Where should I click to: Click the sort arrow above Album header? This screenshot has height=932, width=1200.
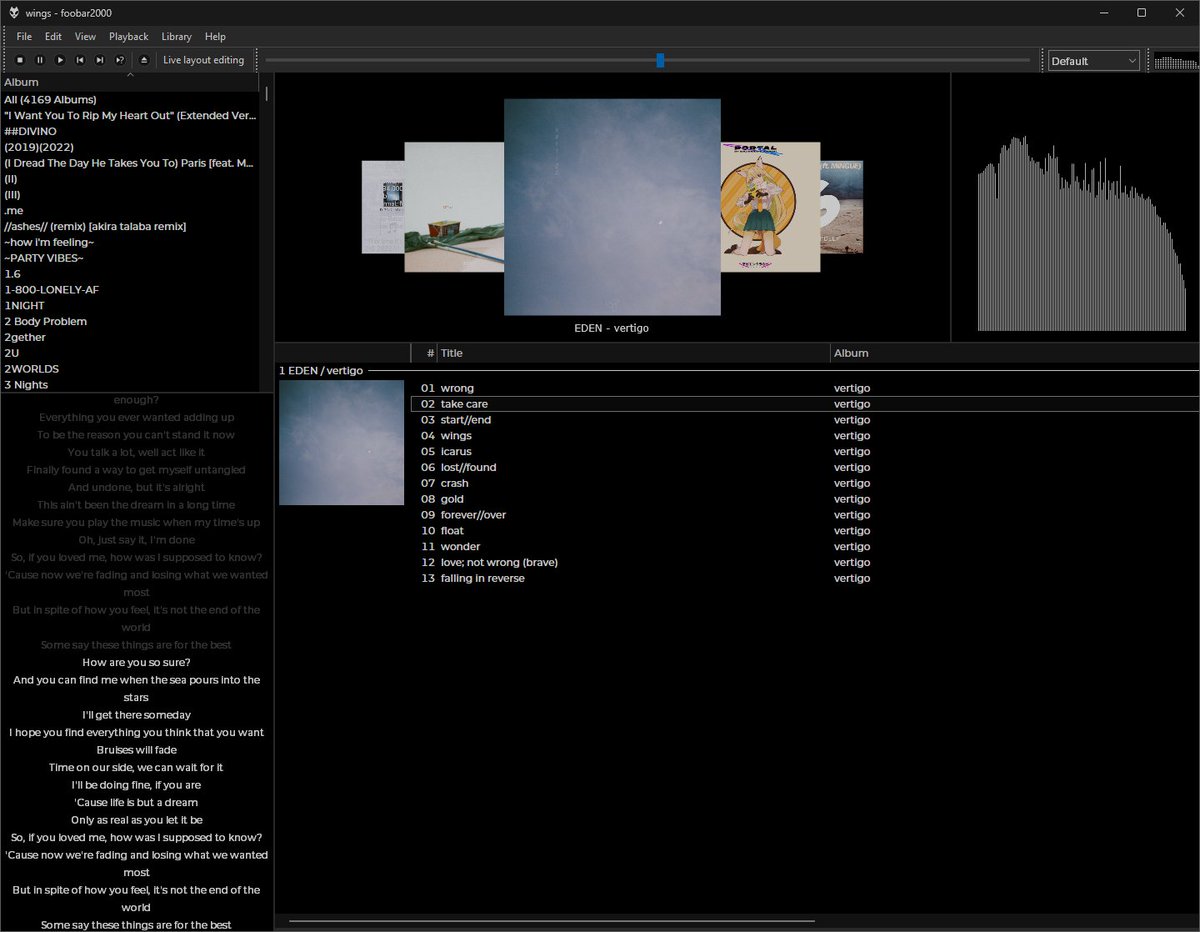point(130,74)
